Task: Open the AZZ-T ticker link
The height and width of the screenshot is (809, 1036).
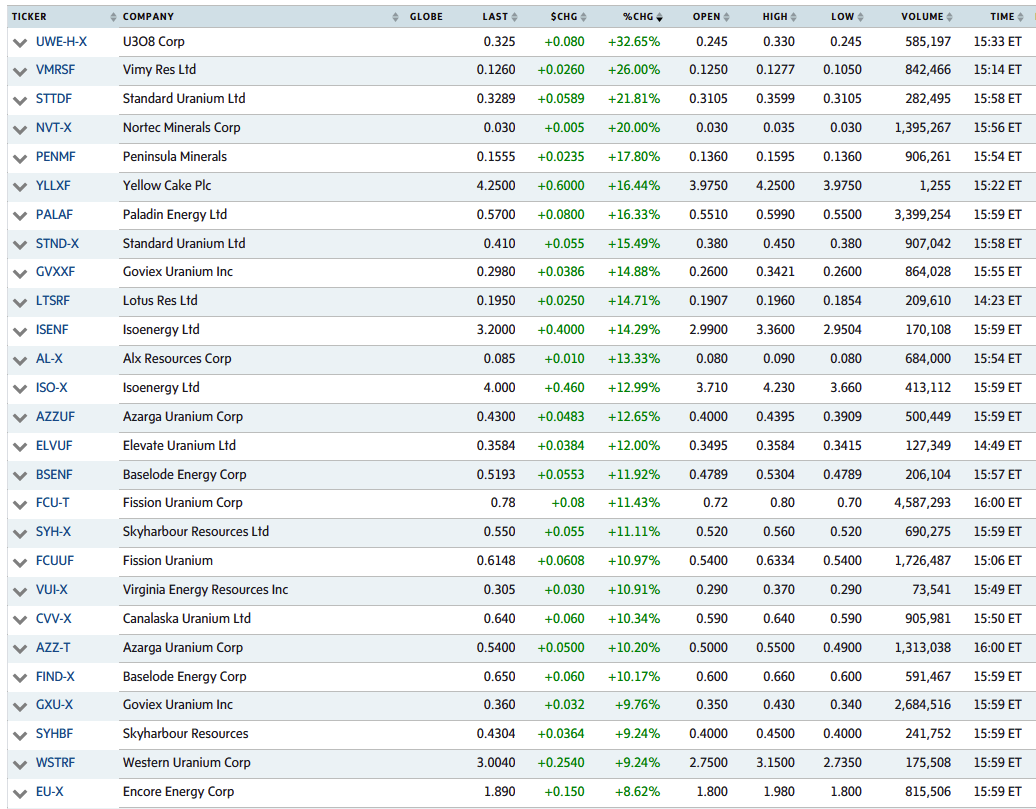Action: click(53, 648)
